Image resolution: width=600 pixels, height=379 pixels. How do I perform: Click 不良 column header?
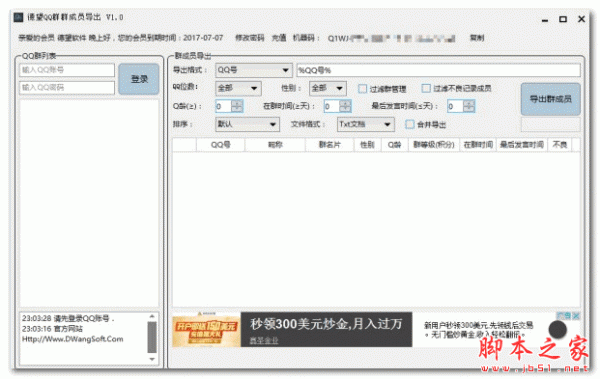pos(559,145)
